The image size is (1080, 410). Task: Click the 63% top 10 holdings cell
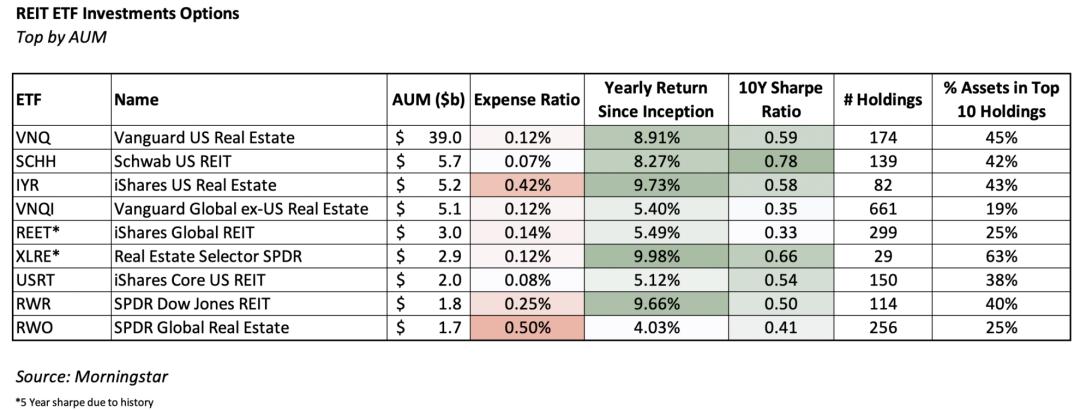[1000, 256]
